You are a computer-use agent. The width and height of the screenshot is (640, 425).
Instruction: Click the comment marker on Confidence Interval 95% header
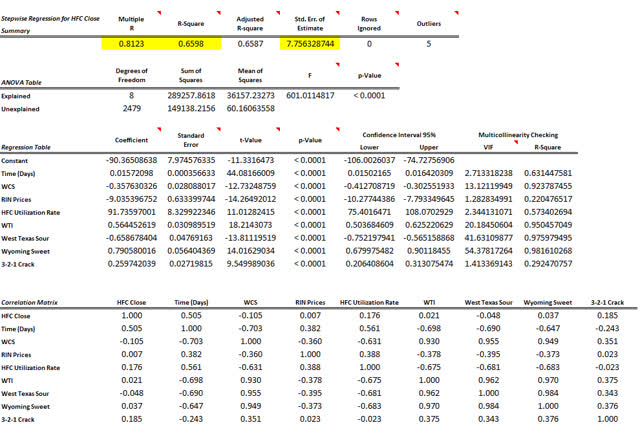[454, 129]
